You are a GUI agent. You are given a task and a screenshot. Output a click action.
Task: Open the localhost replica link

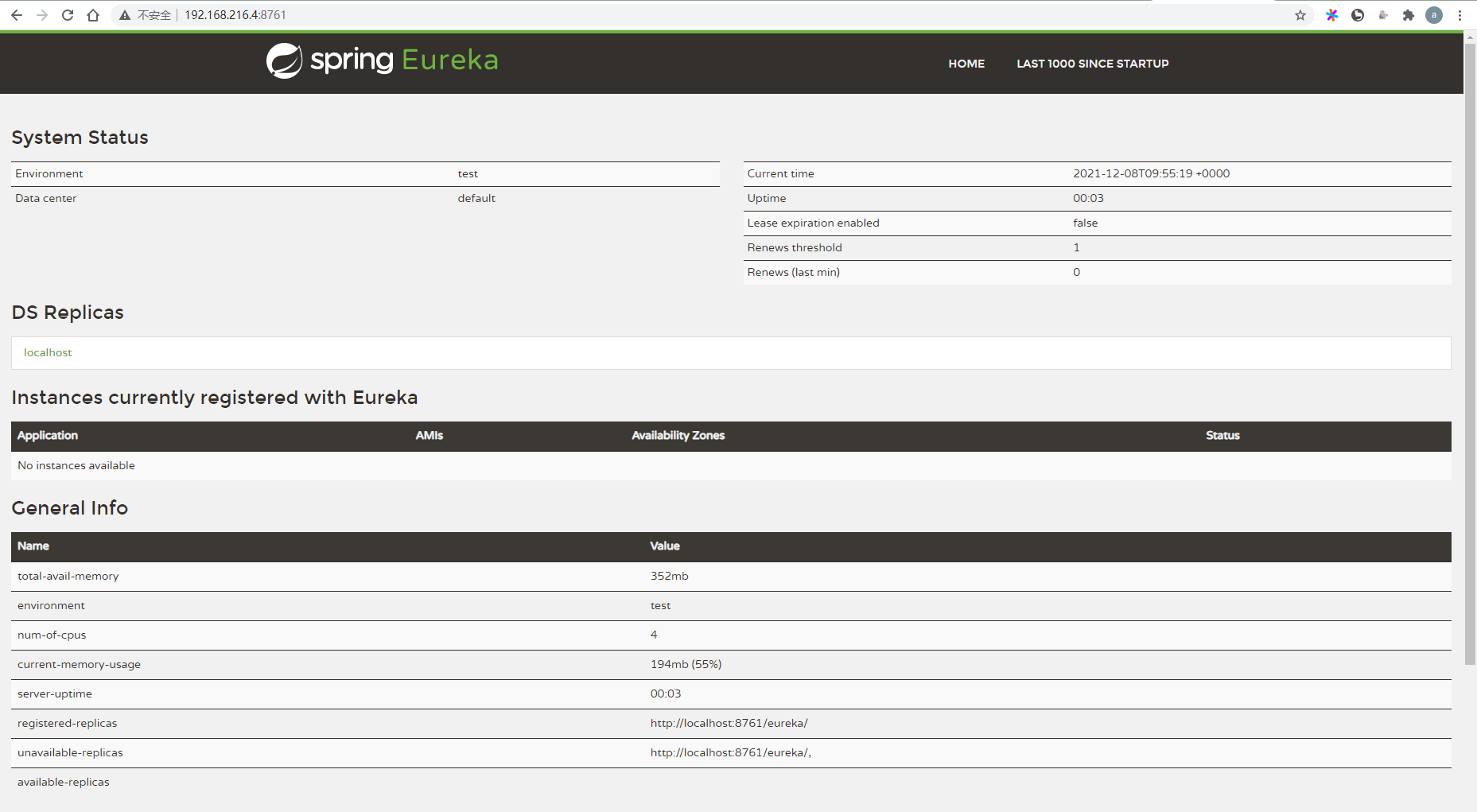pos(48,352)
